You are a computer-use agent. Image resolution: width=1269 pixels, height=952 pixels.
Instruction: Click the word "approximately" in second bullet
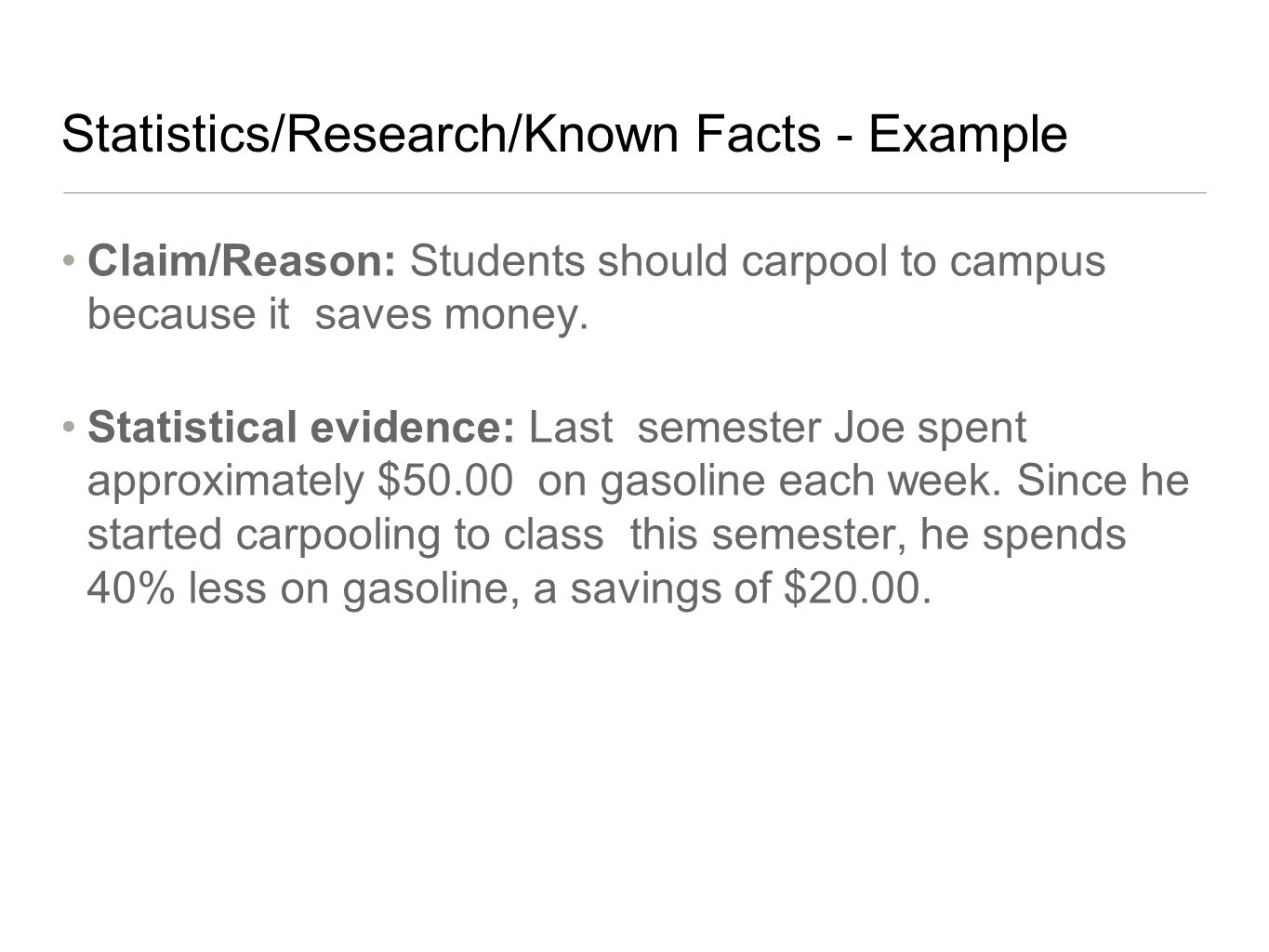tap(228, 483)
